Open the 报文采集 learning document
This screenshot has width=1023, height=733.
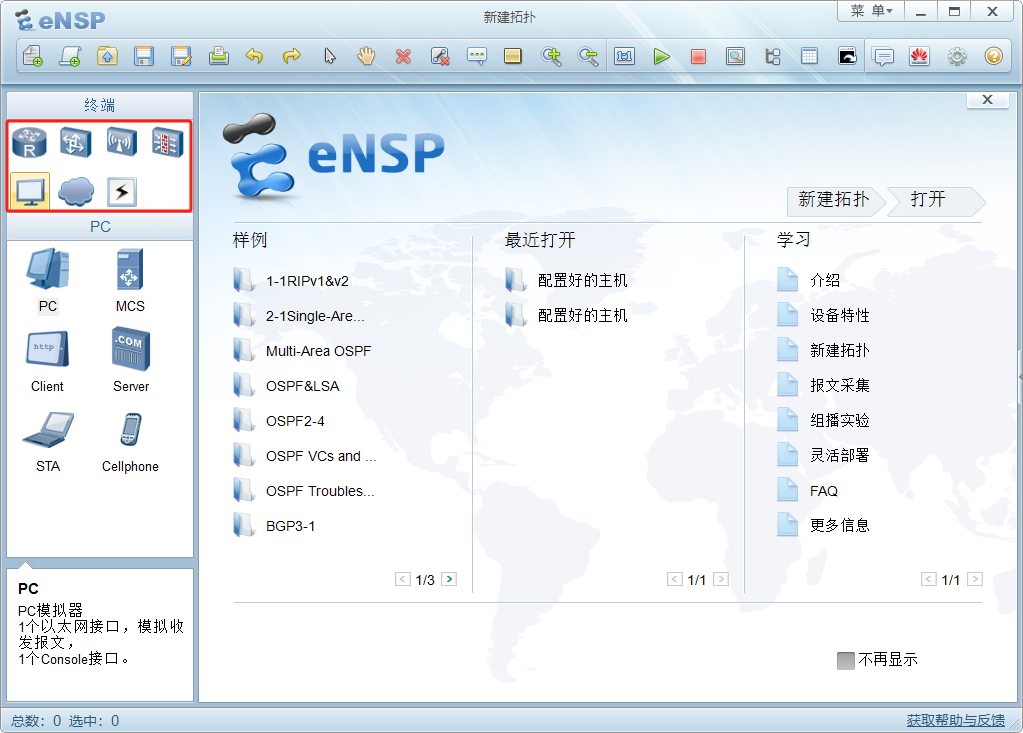[839, 386]
